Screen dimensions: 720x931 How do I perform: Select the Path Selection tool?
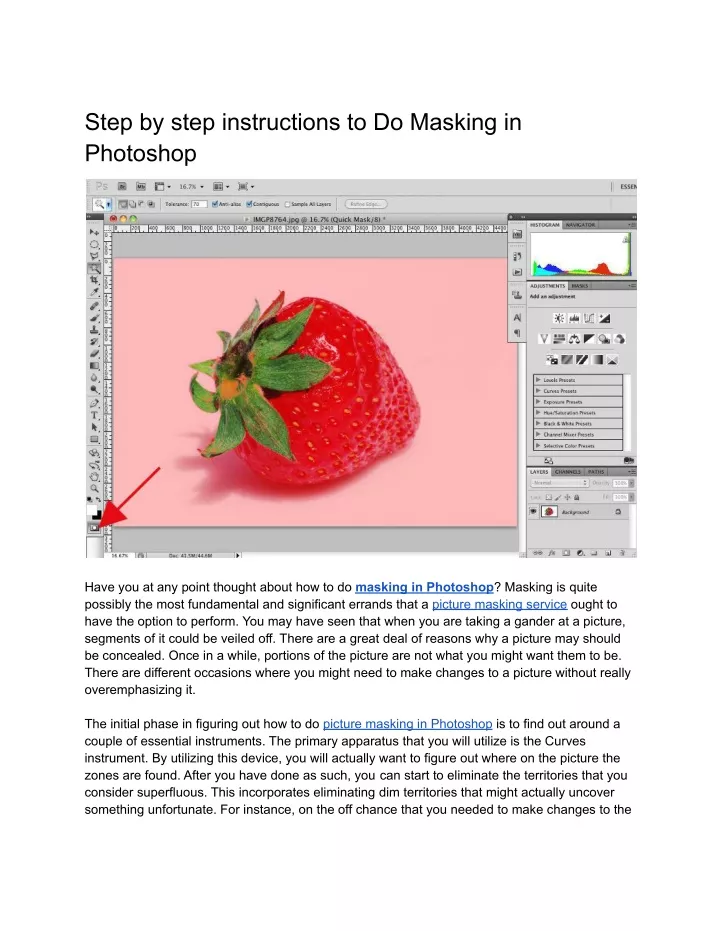[94, 428]
